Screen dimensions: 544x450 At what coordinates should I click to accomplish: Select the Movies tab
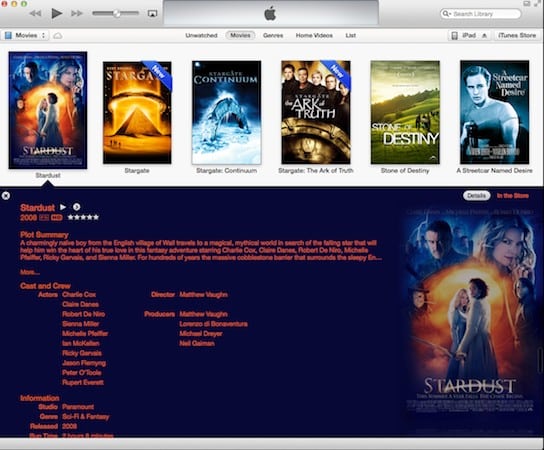pos(240,35)
